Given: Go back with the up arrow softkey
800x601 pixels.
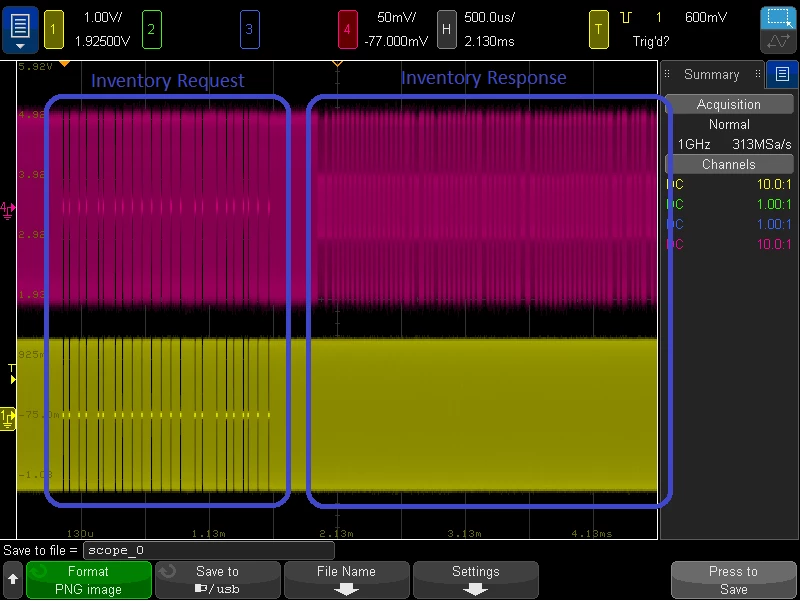Looking at the screenshot, I should tap(13, 580).
